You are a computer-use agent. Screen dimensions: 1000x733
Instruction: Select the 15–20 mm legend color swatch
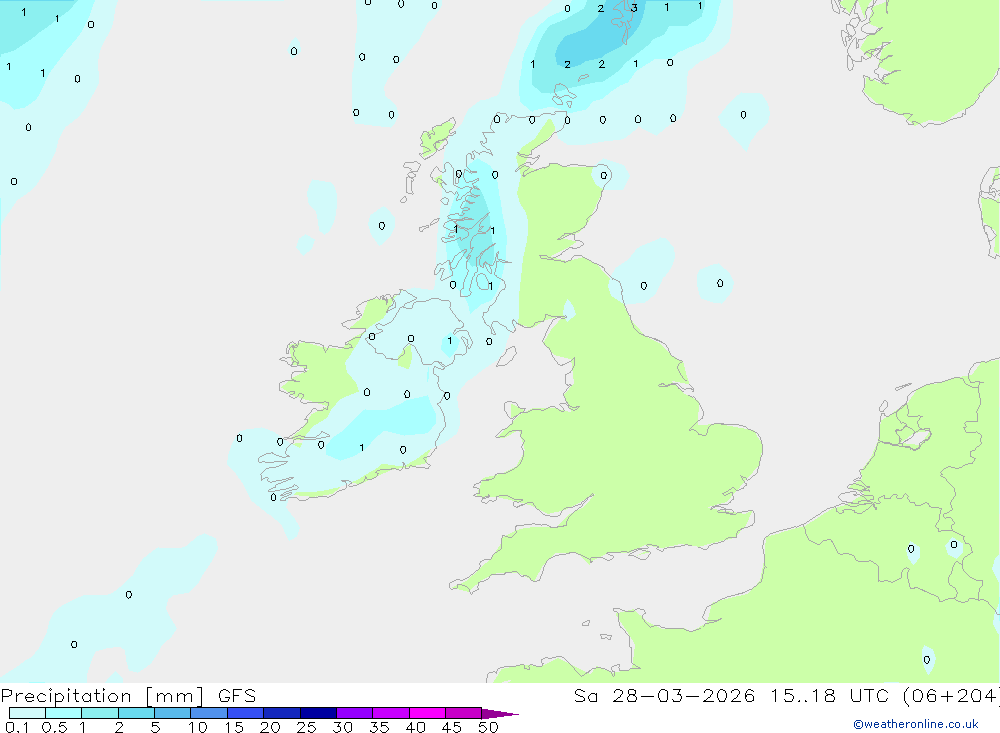[x=246, y=713]
